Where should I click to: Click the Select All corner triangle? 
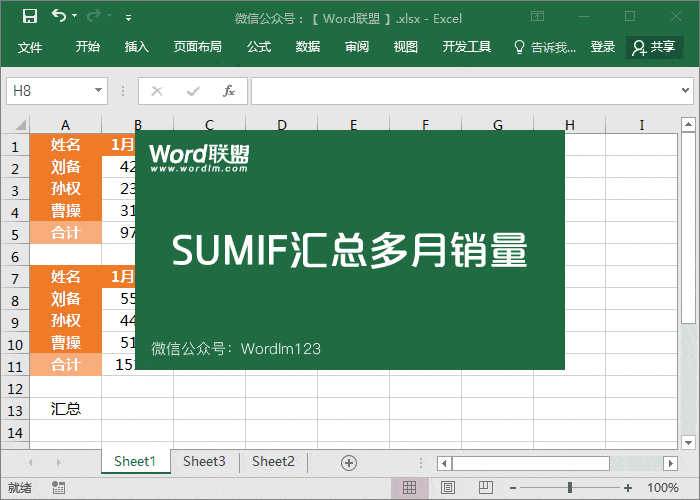coord(21,125)
